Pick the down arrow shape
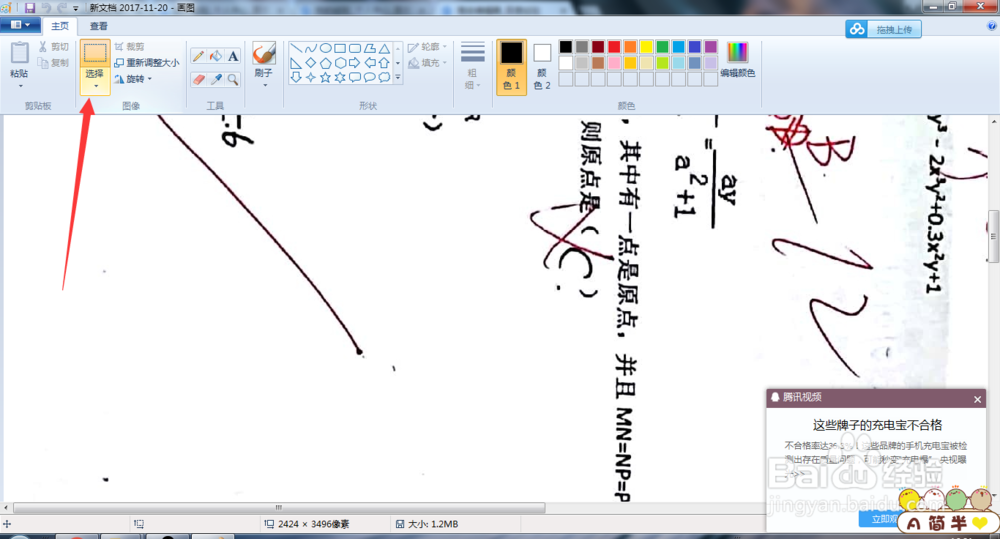The height and width of the screenshot is (539, 1000). 296,77
